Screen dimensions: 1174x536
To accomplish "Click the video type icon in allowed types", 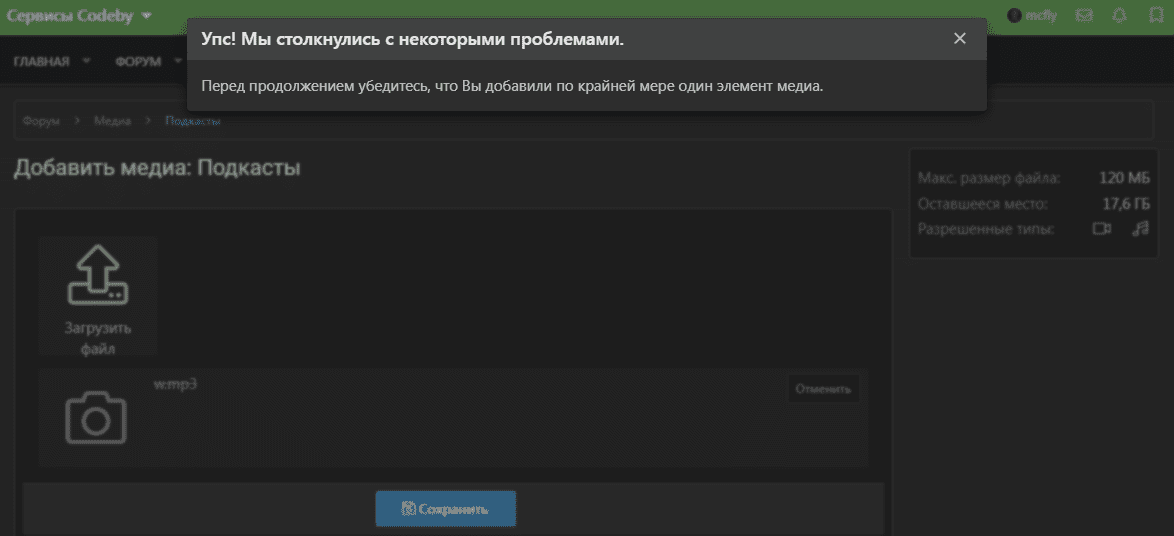I will pyautogui.click(x=1101, y=229).
